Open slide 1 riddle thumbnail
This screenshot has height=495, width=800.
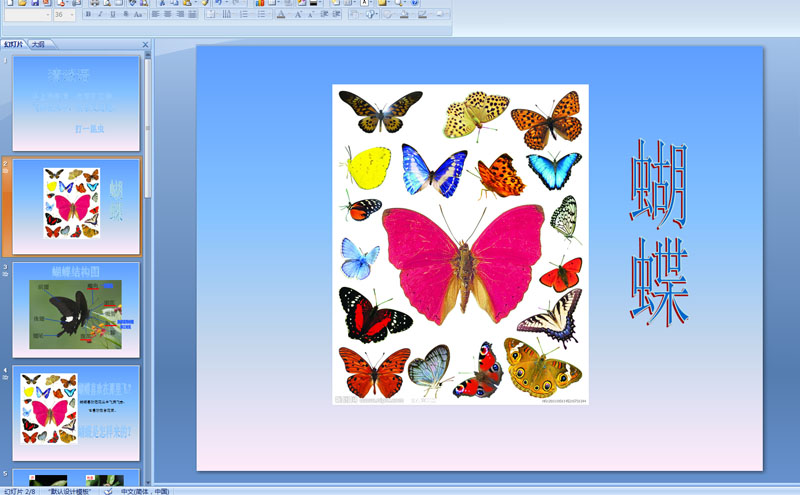point(76,103)
